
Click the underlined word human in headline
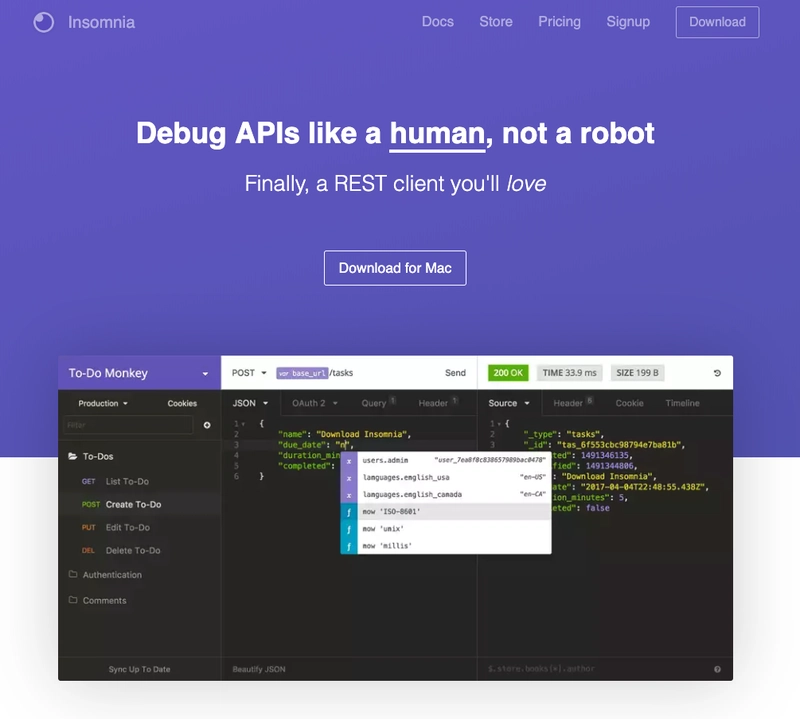[437, 134]
